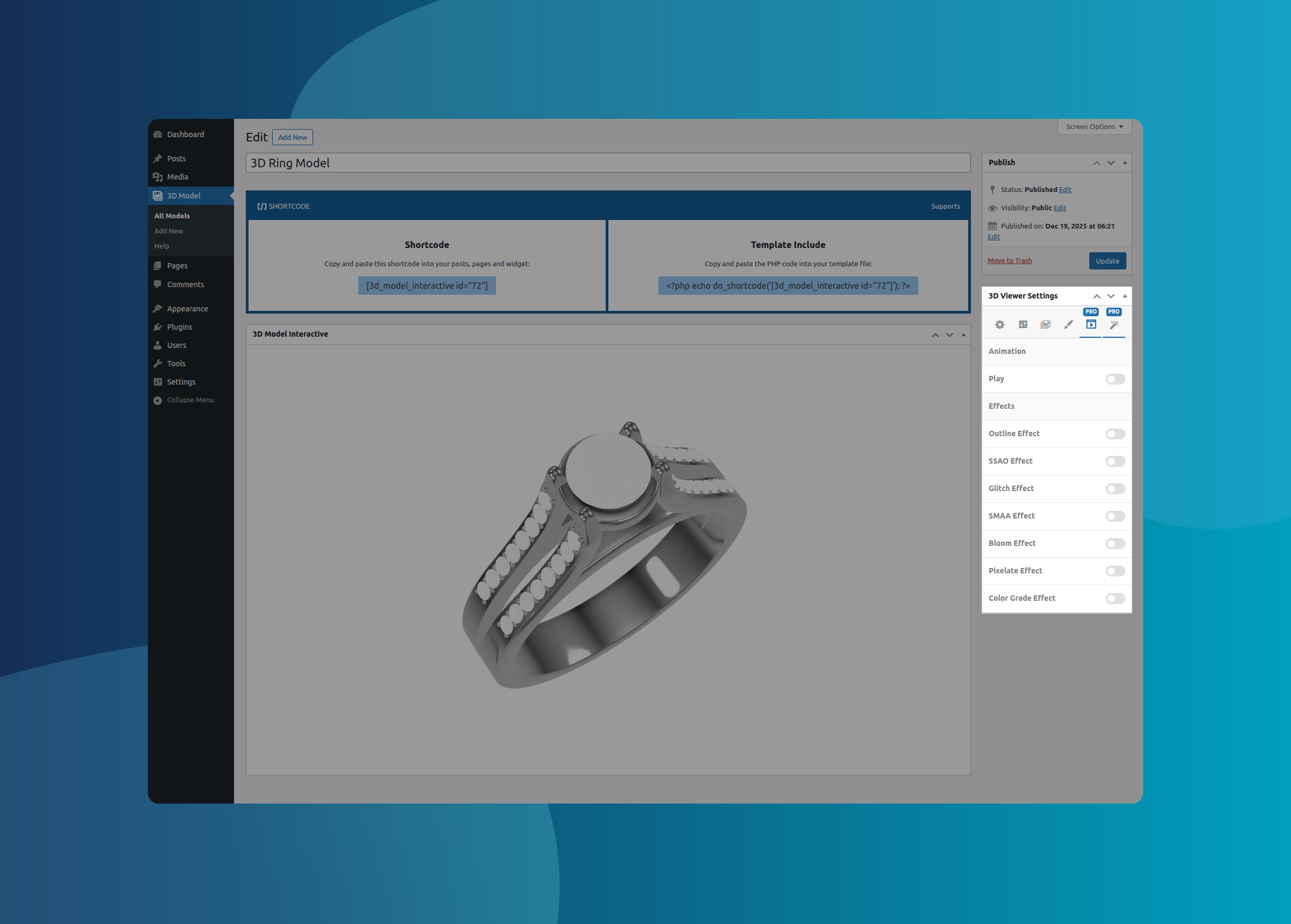1291x924 pixels.
Task: Collapse the Publish panel with triangle toggle
Action: pos(1124,163)
